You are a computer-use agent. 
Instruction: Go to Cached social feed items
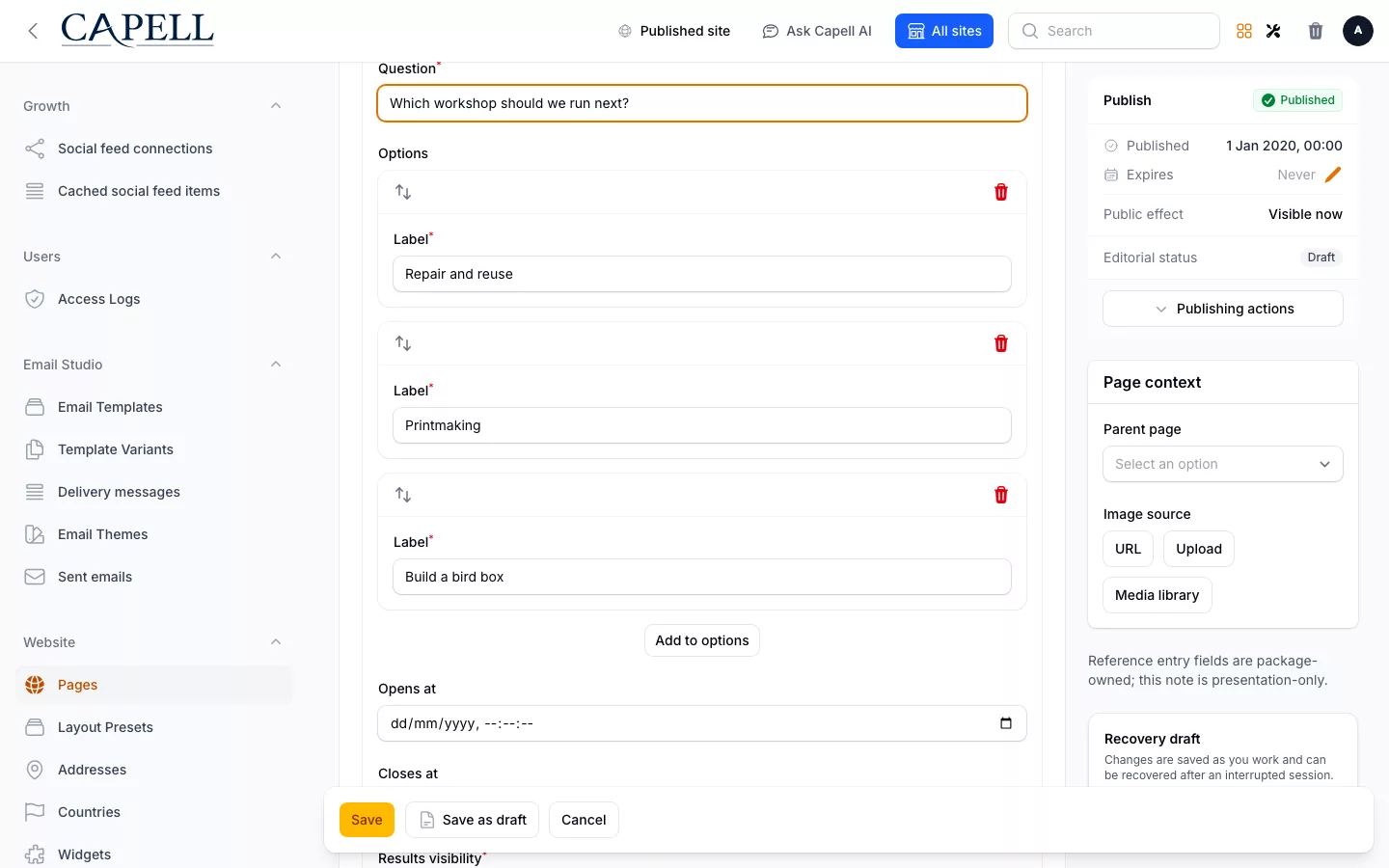pyautogui.click(x=154, y=191)
